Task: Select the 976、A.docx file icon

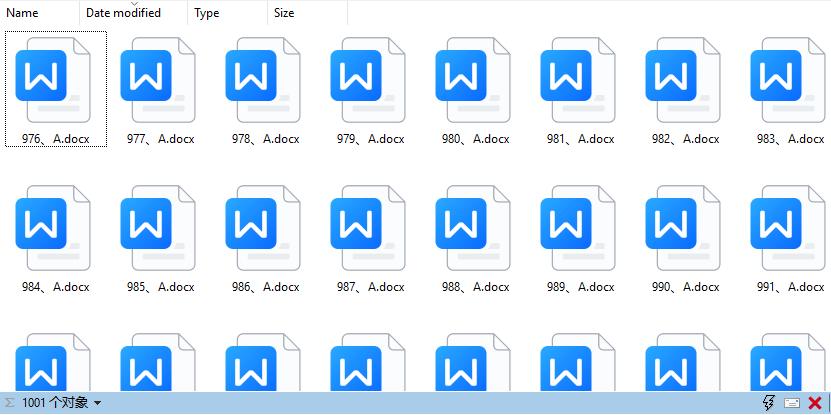Action: pos(53,80)
